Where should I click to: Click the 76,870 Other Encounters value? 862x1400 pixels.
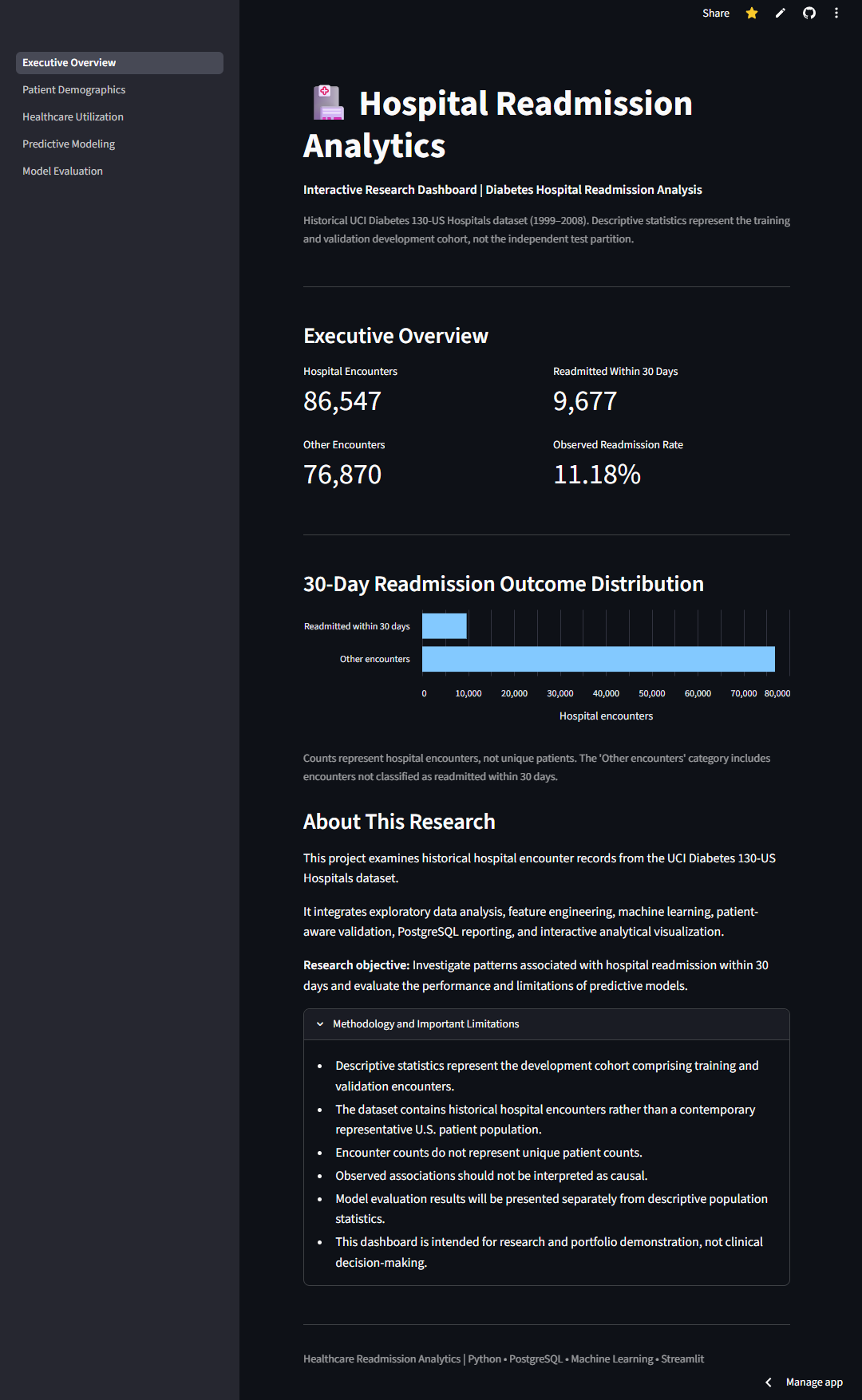pyautogui.click(x=342, y=475)
